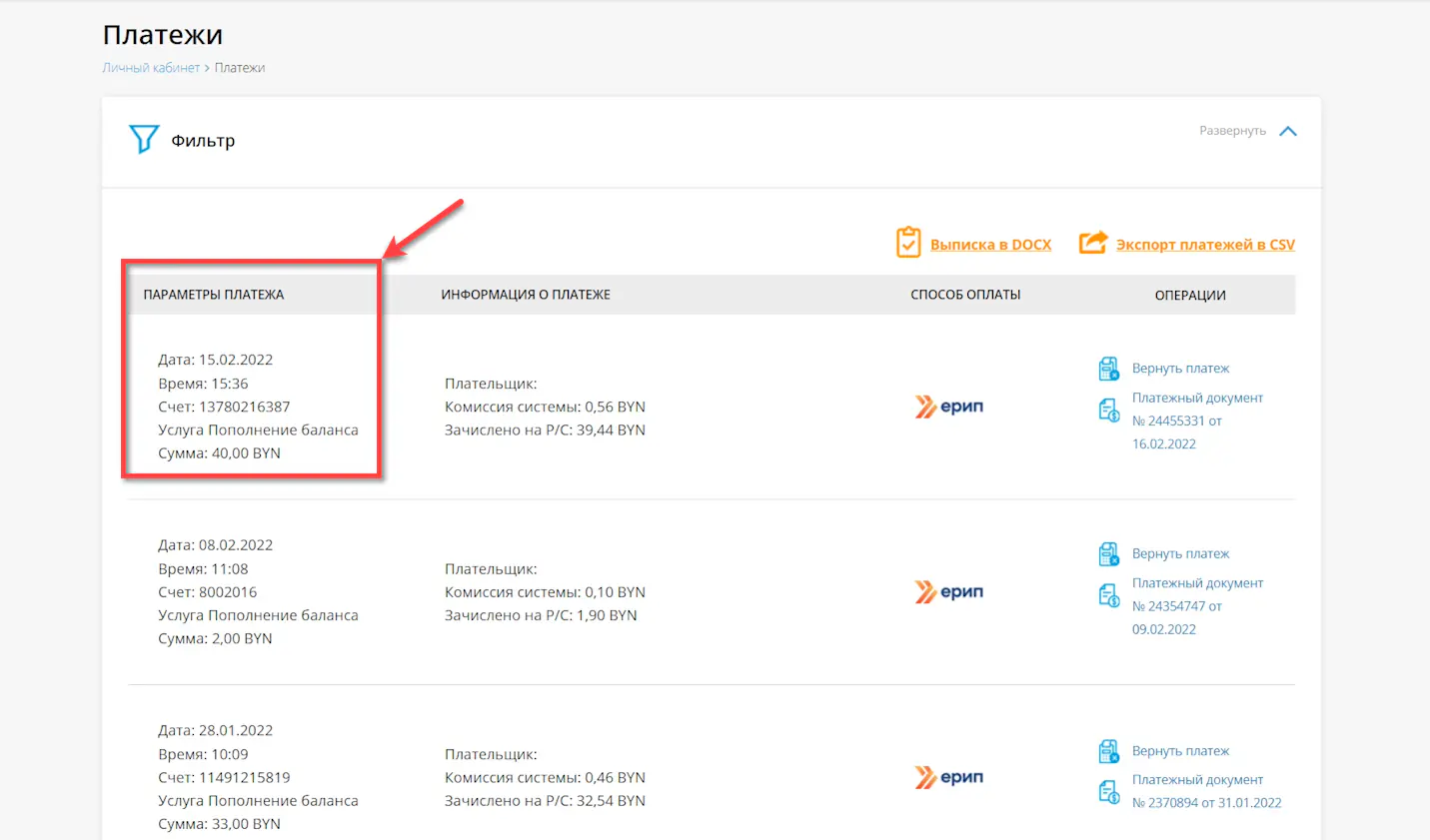Click the DOCX statement clipboard icon
This screenshot has width=1430, height=840.
coord(907,243)
